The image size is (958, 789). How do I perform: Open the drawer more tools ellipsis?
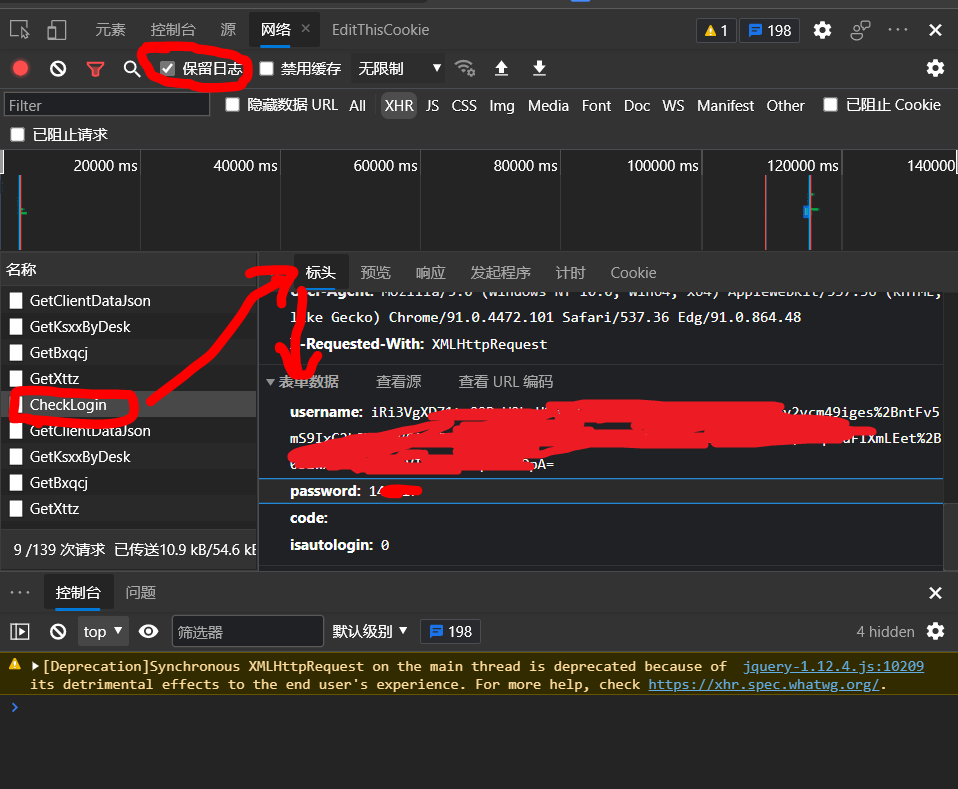(20, 592)
